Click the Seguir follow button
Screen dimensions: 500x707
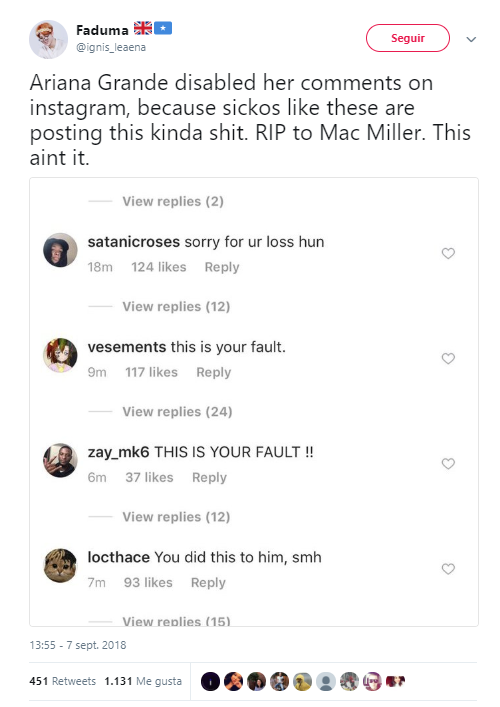pyautogui.click(x=408, y=38)
